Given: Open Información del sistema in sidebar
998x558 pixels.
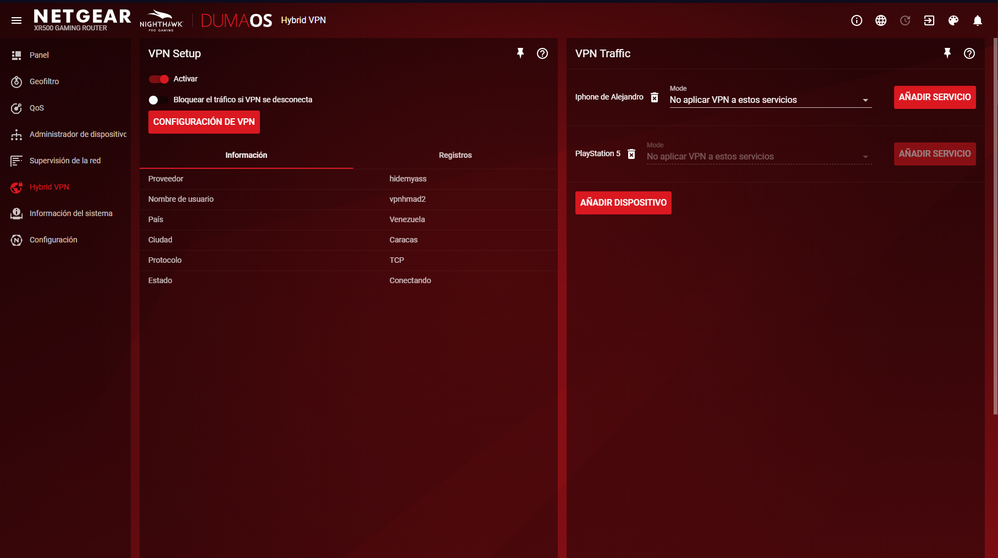Looking at the screenshot, I should (71, 214).
